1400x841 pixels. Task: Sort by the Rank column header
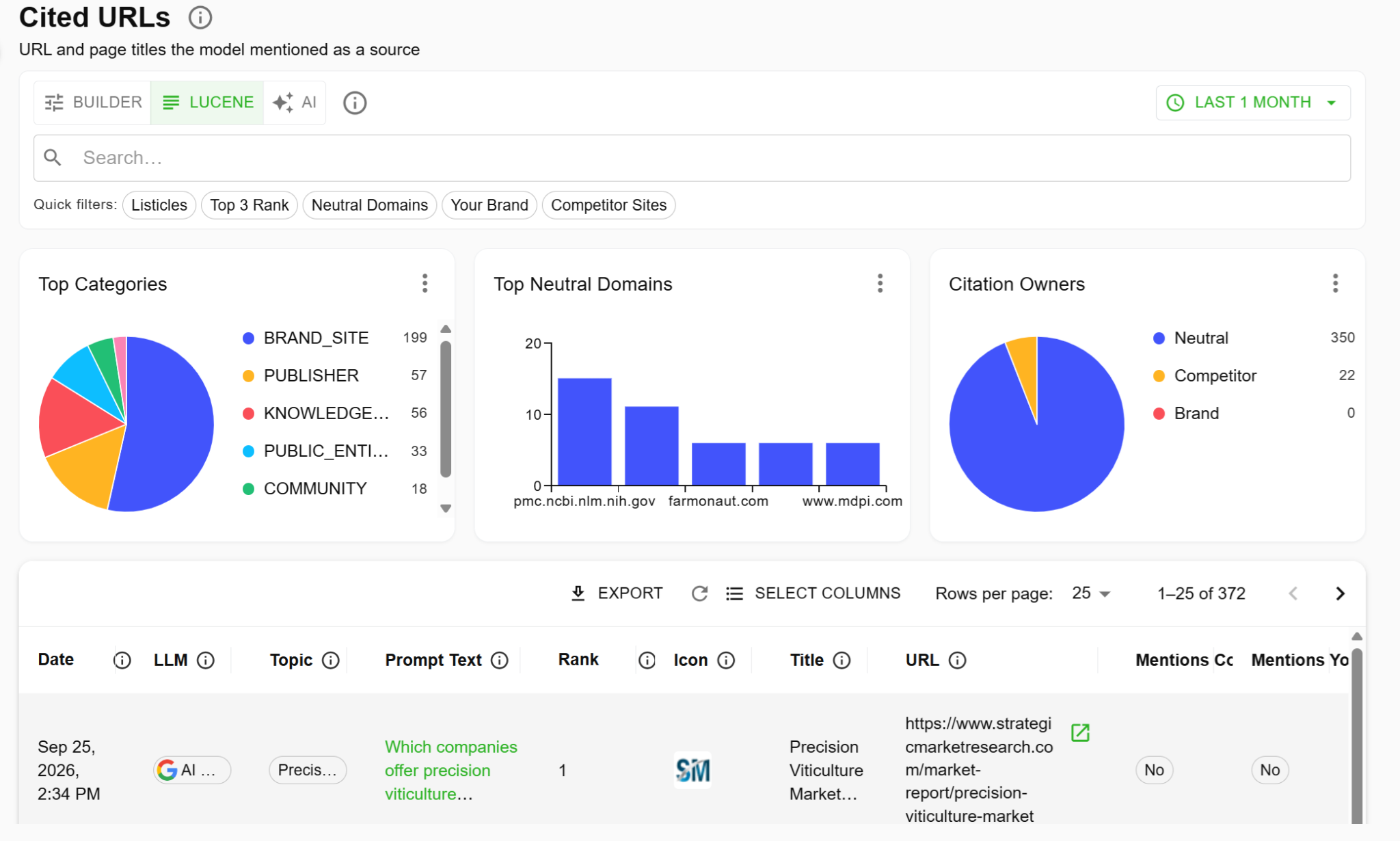[578, 660]
